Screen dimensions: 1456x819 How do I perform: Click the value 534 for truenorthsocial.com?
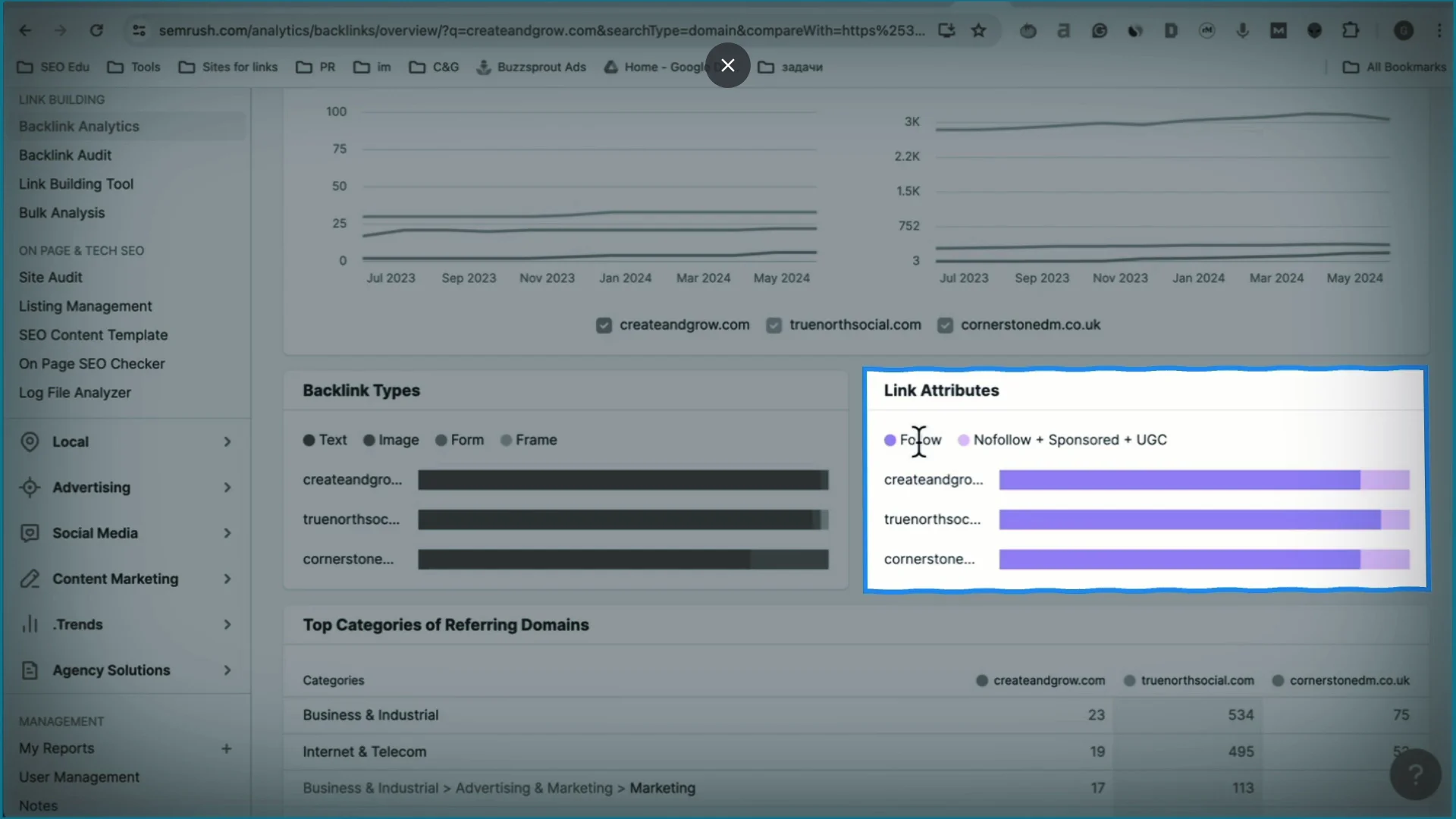pos(1241,715)
